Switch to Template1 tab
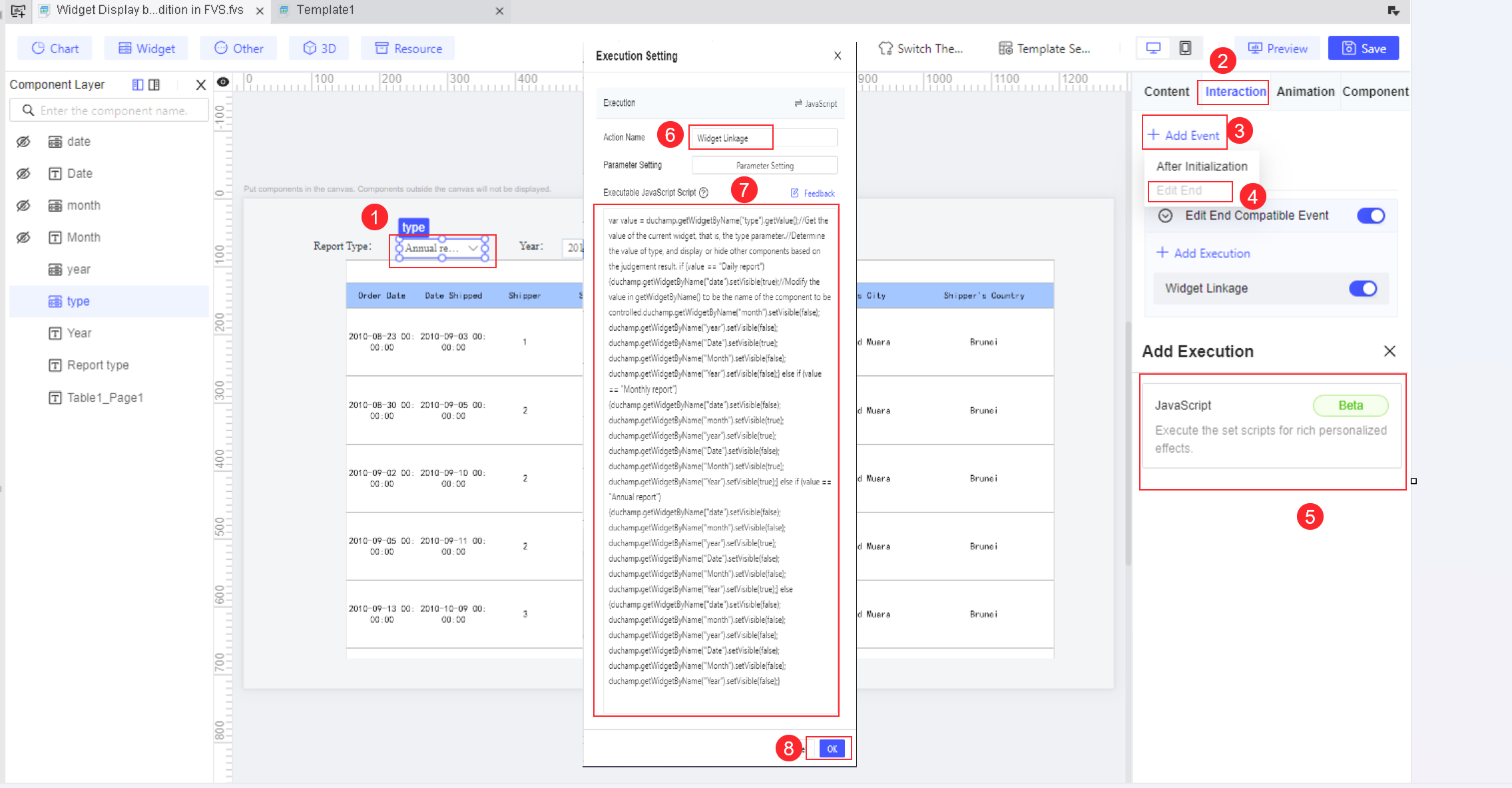Viewport: 1512px width, 788px height. coord(325,10)
